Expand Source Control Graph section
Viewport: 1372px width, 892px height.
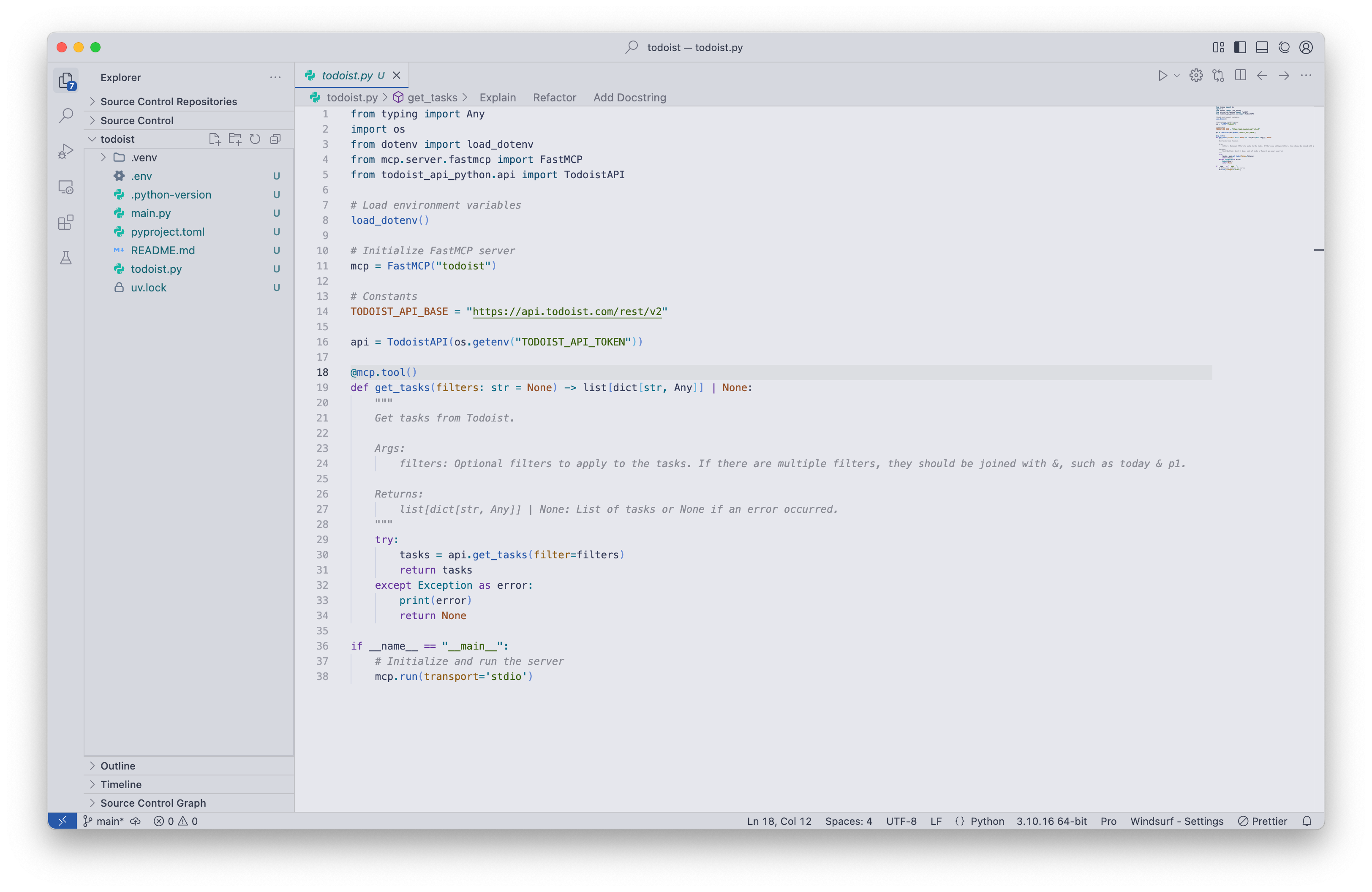189,803
